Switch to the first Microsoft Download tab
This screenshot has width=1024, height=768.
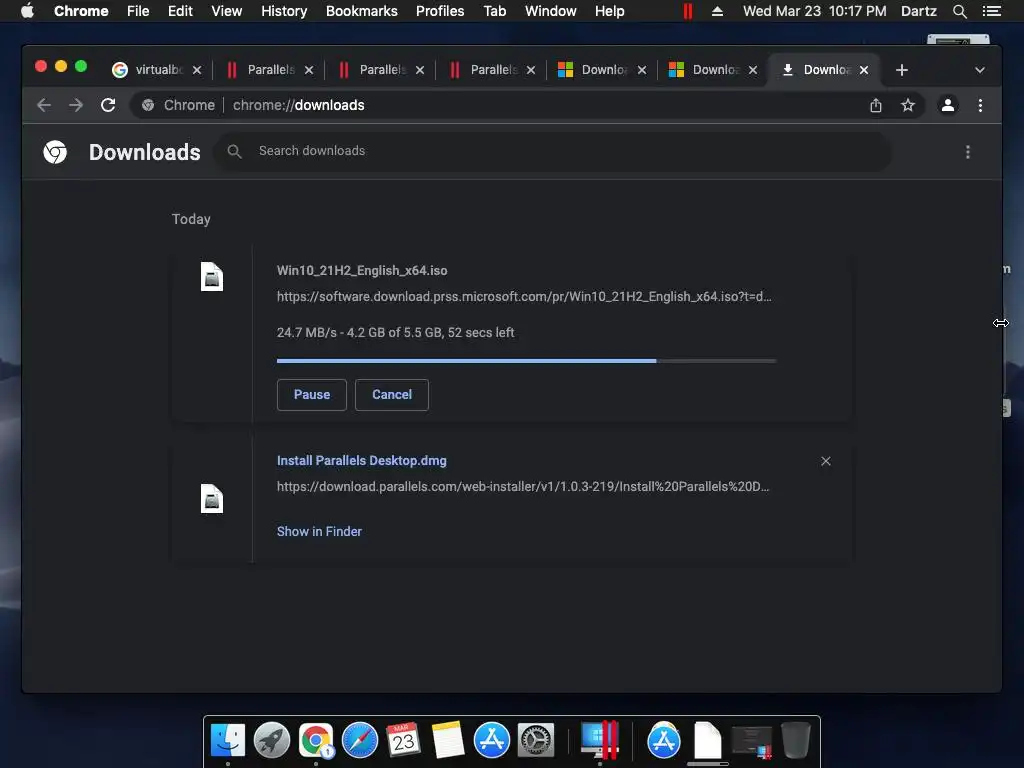coord(602,70)
